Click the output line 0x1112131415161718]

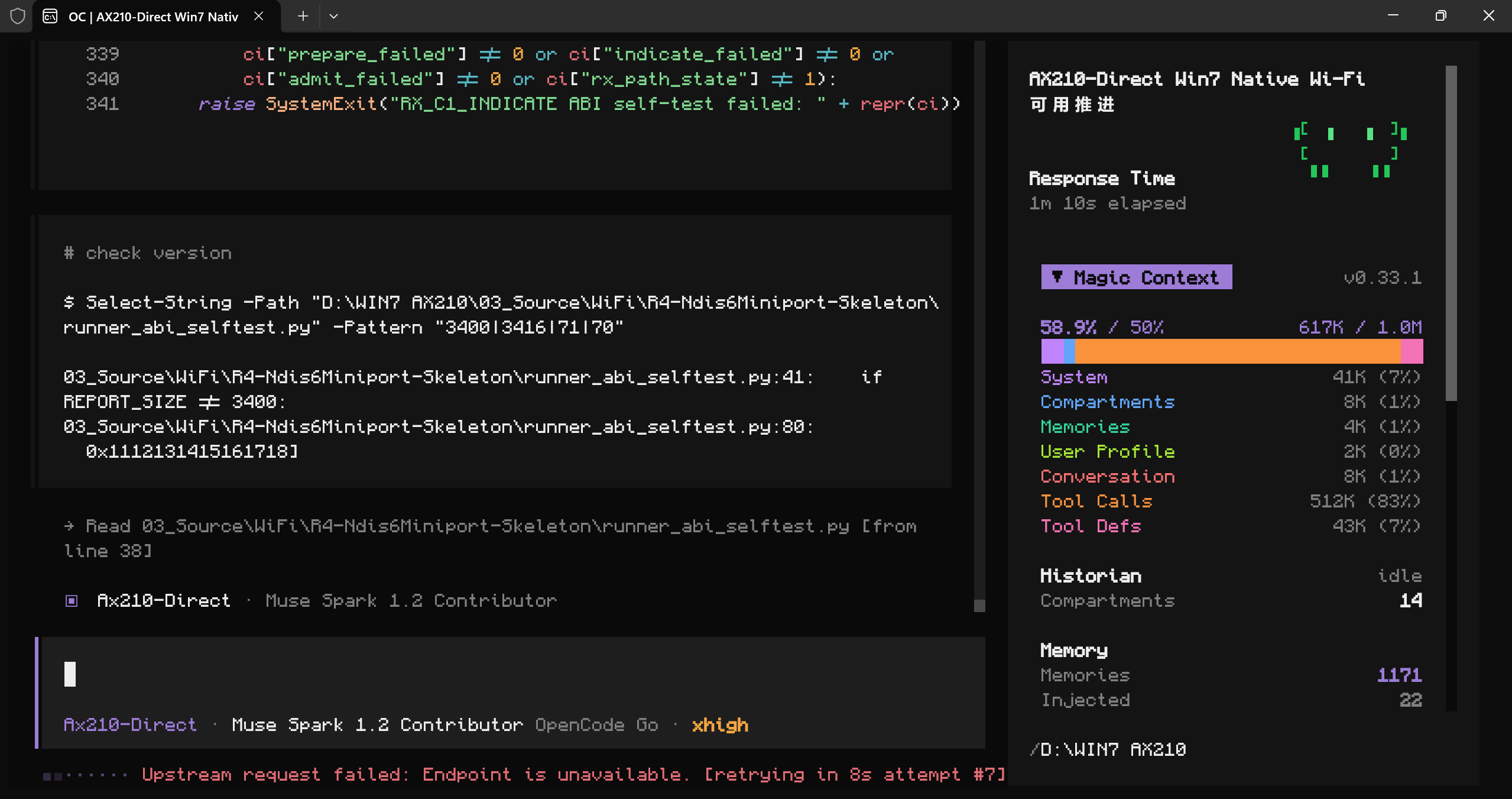(192, 451)
